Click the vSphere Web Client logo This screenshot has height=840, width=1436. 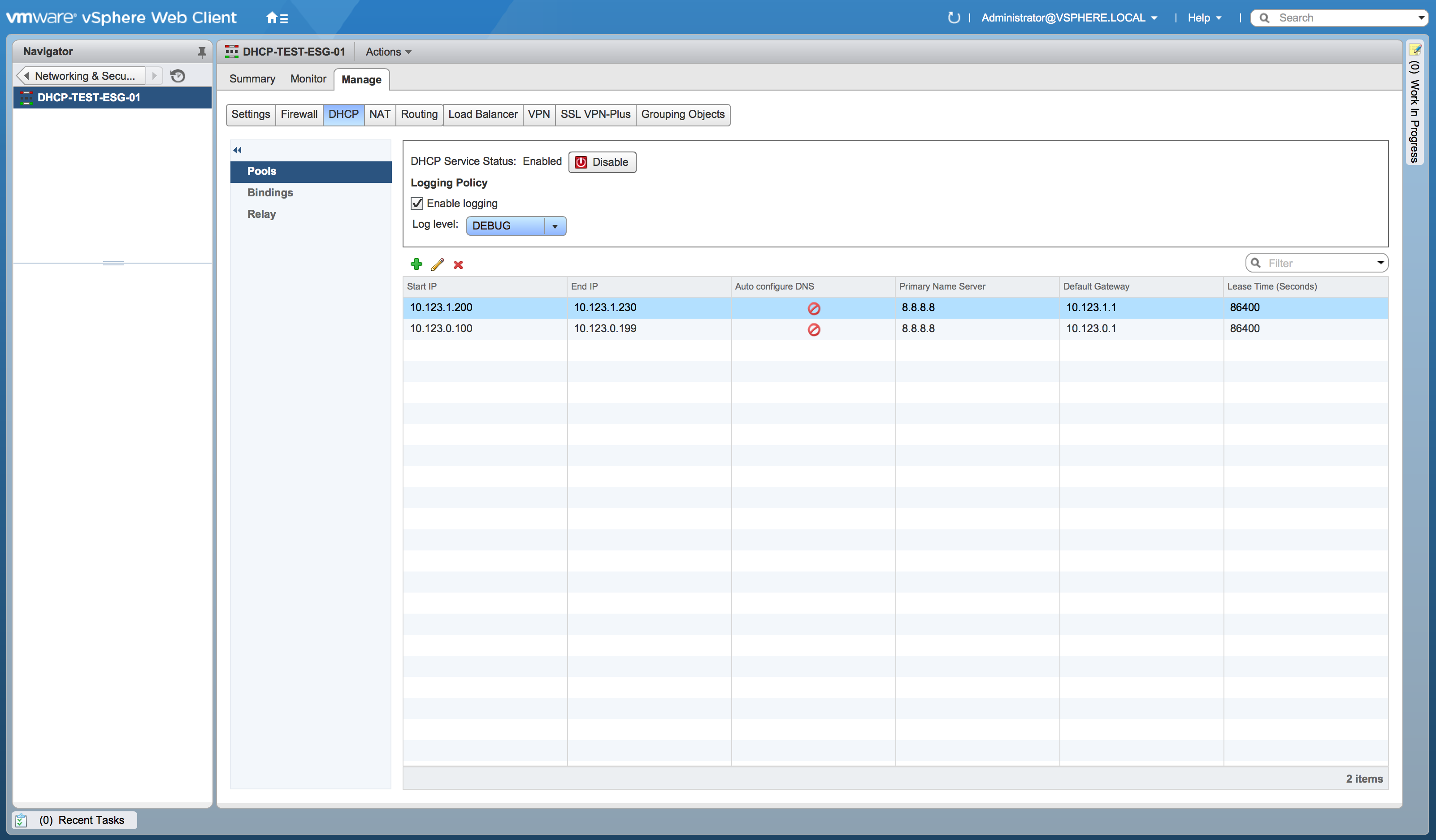point(121,17)
